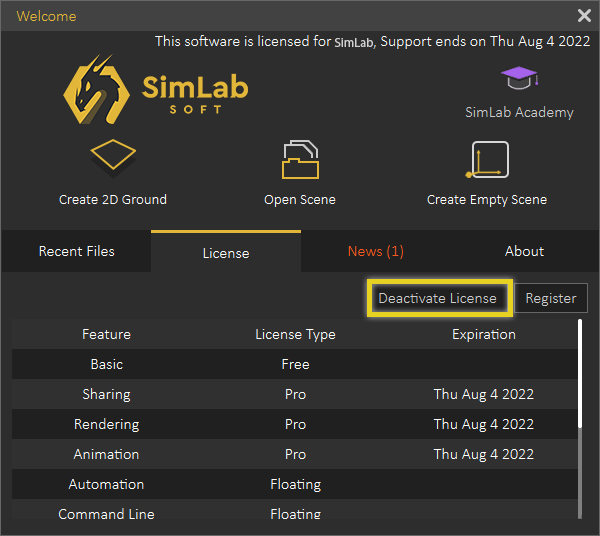
Task: Select the License tab
Action: (226, 252)
